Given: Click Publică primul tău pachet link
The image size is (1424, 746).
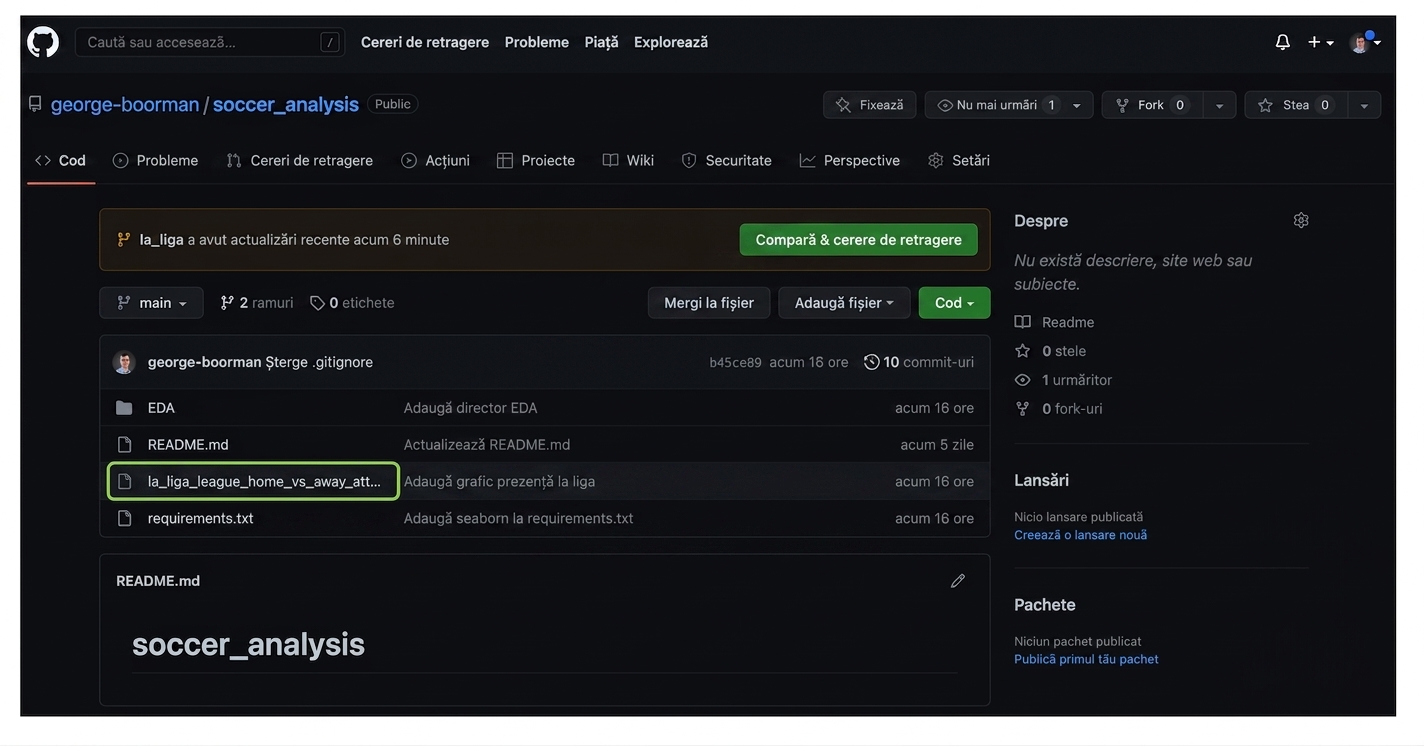Looking at the screenshot, I should click(1086, 659).
